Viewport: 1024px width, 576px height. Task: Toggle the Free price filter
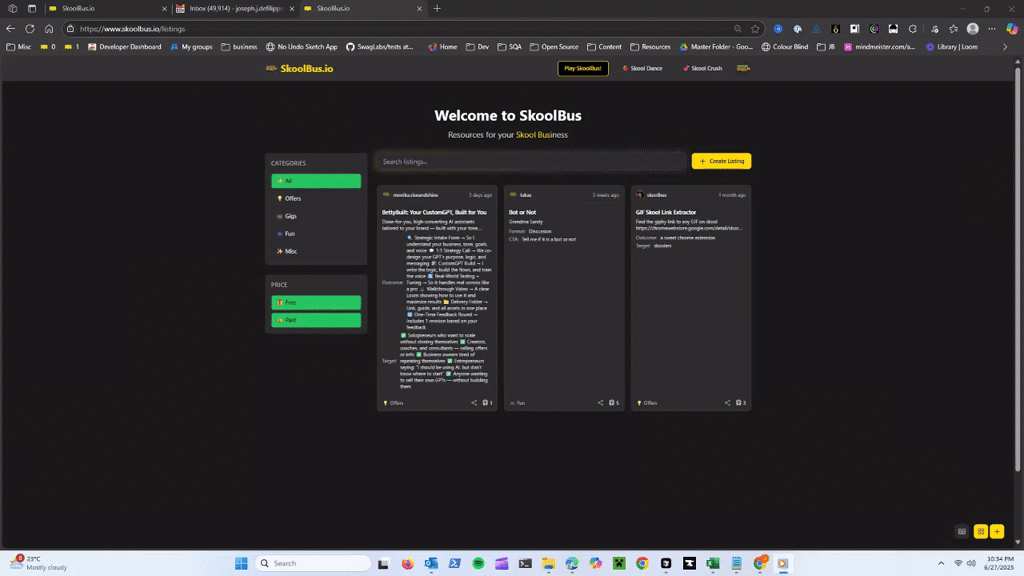pyautogui.click(x=316, y=302)
